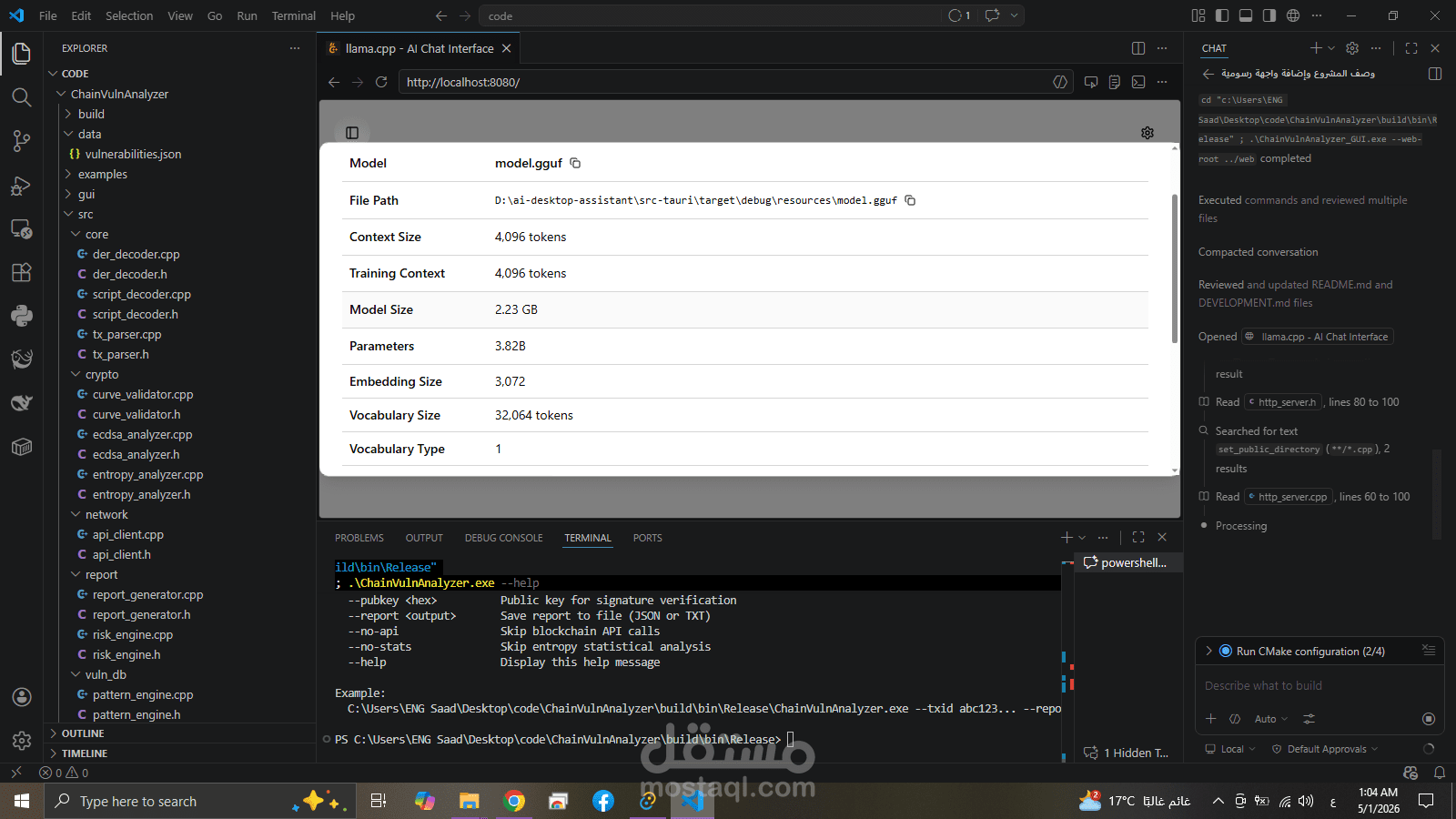Open Source Control view
1456x819 pixels.
22,141
